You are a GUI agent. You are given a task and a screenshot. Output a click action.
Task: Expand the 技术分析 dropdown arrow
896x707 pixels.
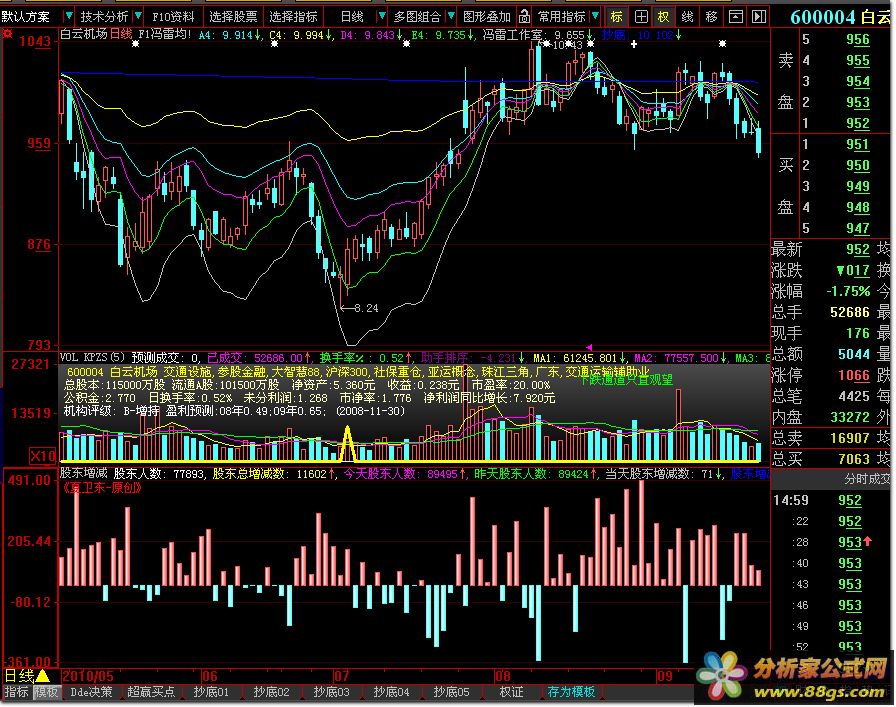pos(138,16)
